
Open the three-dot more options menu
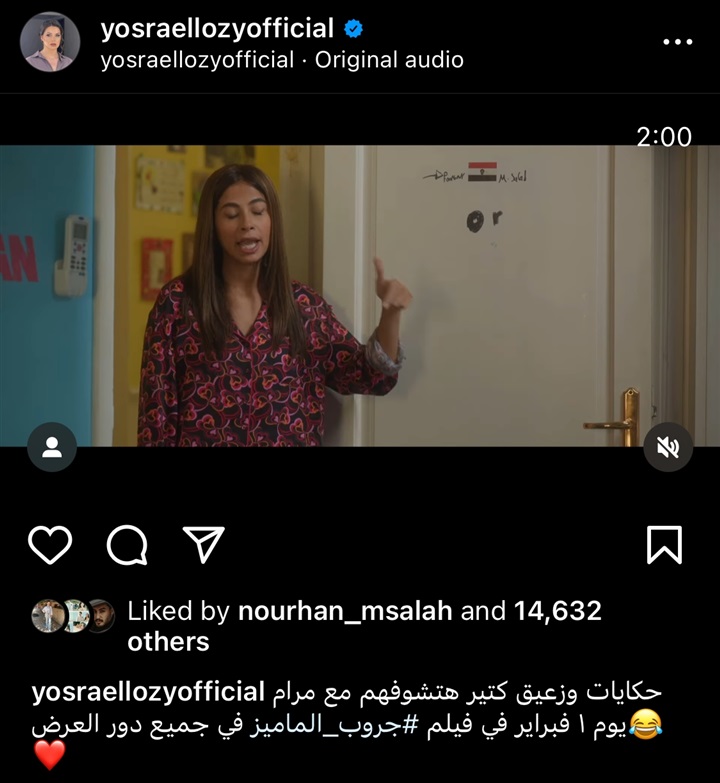point(678,42)
